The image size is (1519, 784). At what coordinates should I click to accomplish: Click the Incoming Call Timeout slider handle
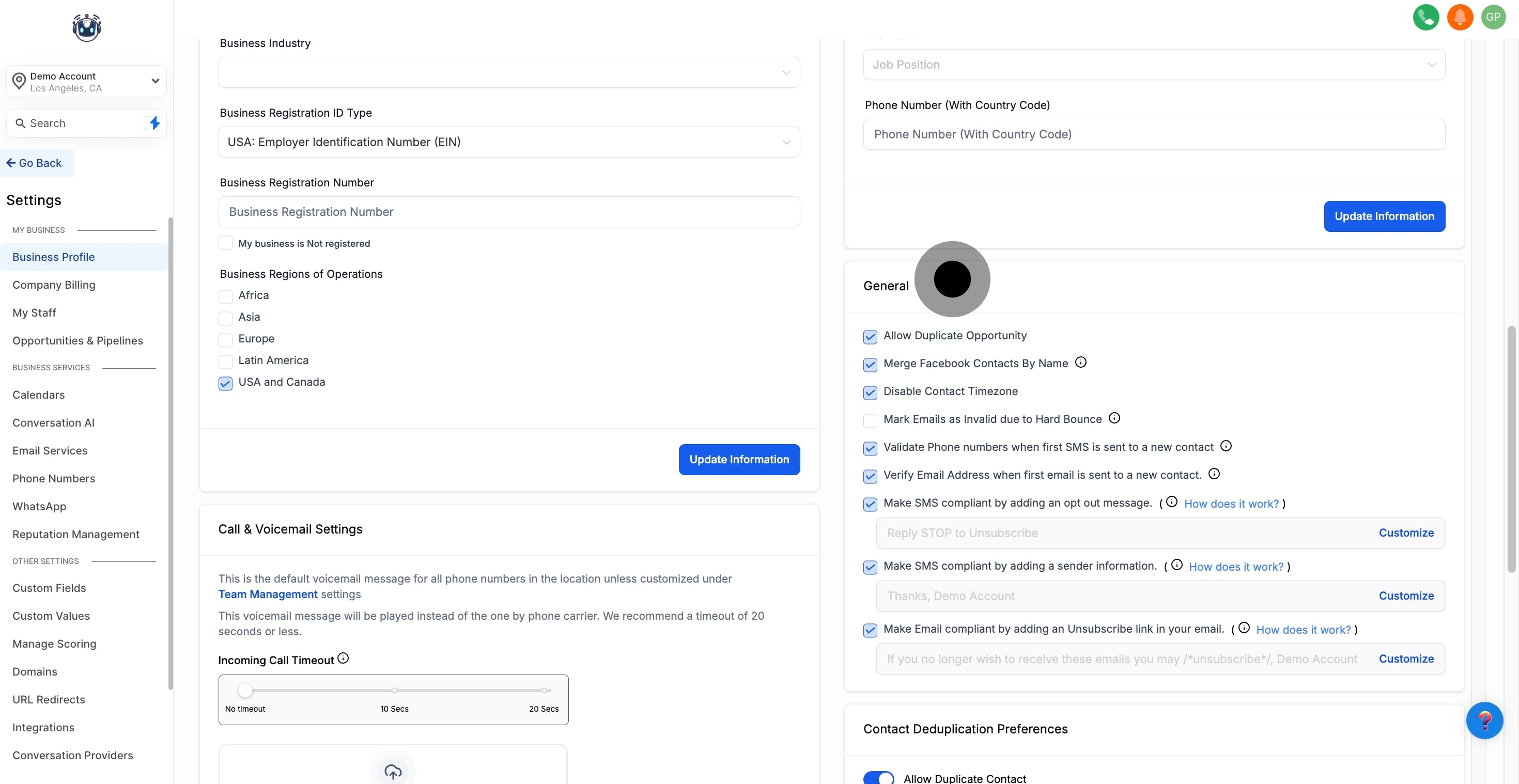click(245, 691)
